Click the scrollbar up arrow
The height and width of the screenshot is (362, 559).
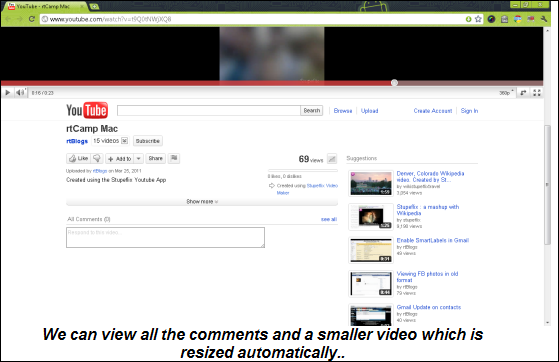pyautogui.click(x=547, y=31)
